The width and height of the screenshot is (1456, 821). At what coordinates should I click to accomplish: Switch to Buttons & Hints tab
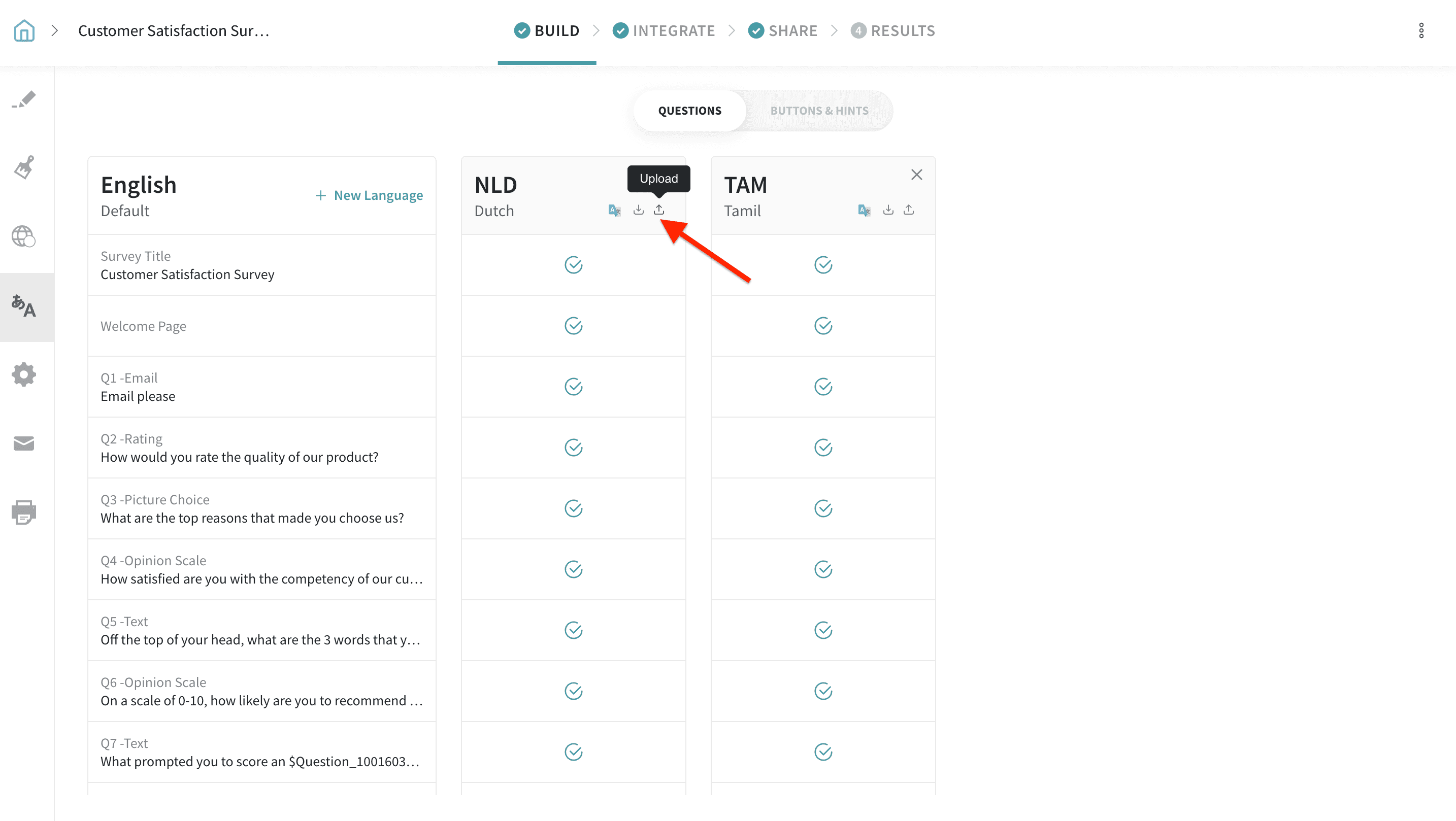[x=819, y=111]
